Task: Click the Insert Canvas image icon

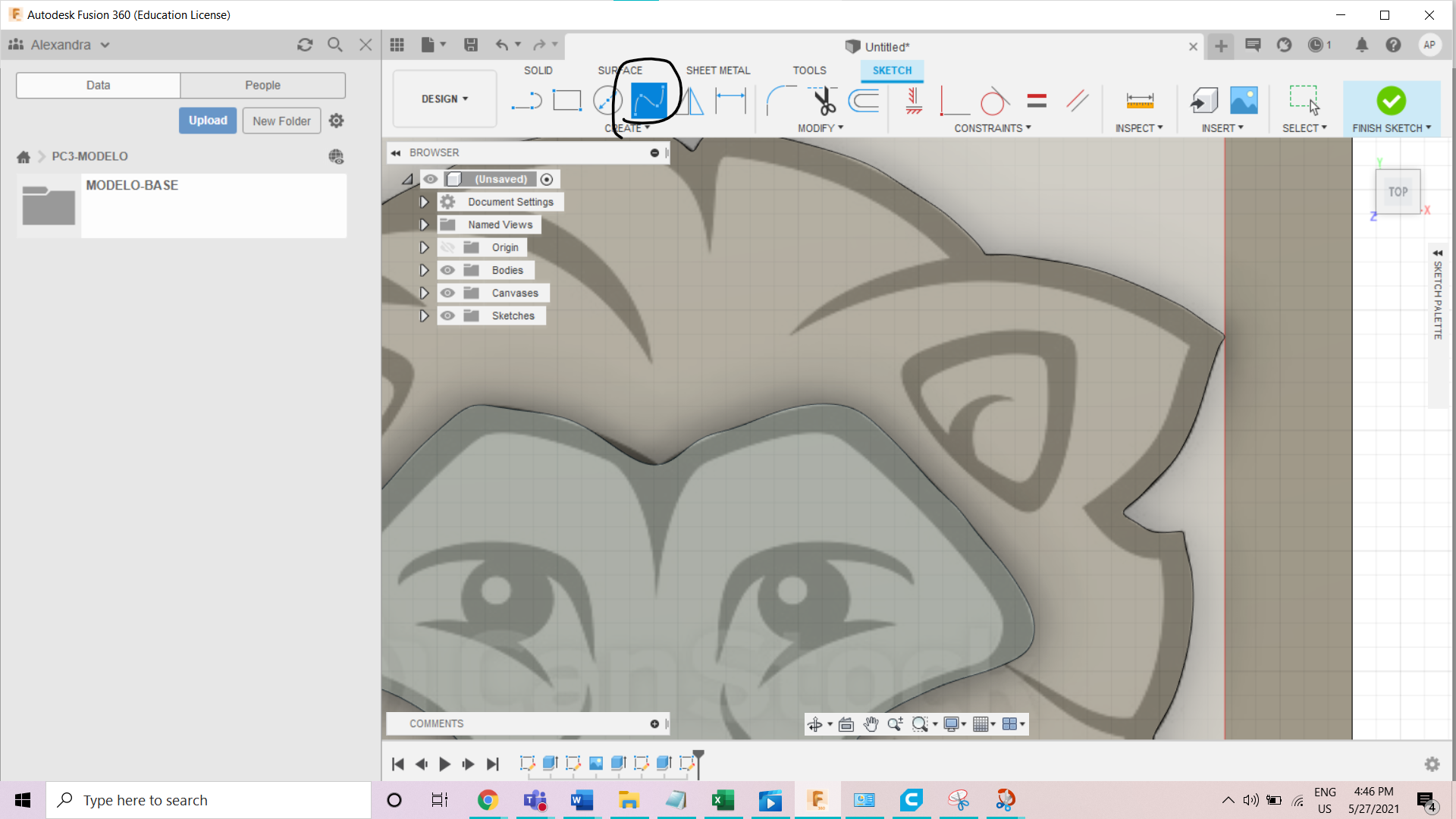Action: 1244,100
